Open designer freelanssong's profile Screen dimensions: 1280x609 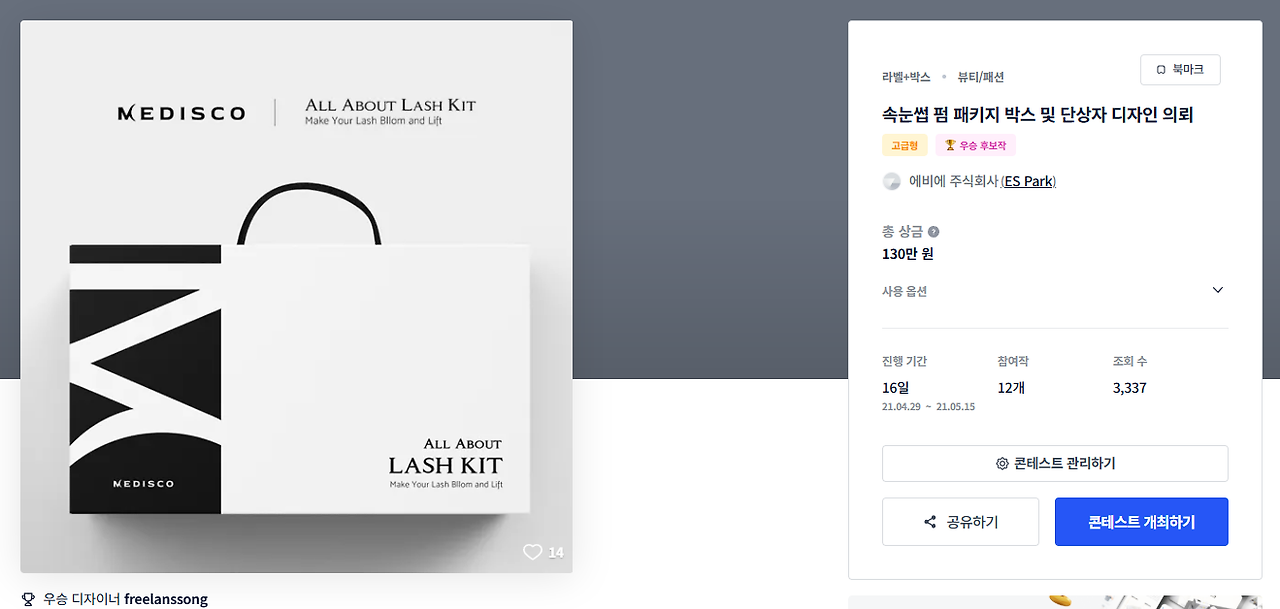(x=166, y=600)
